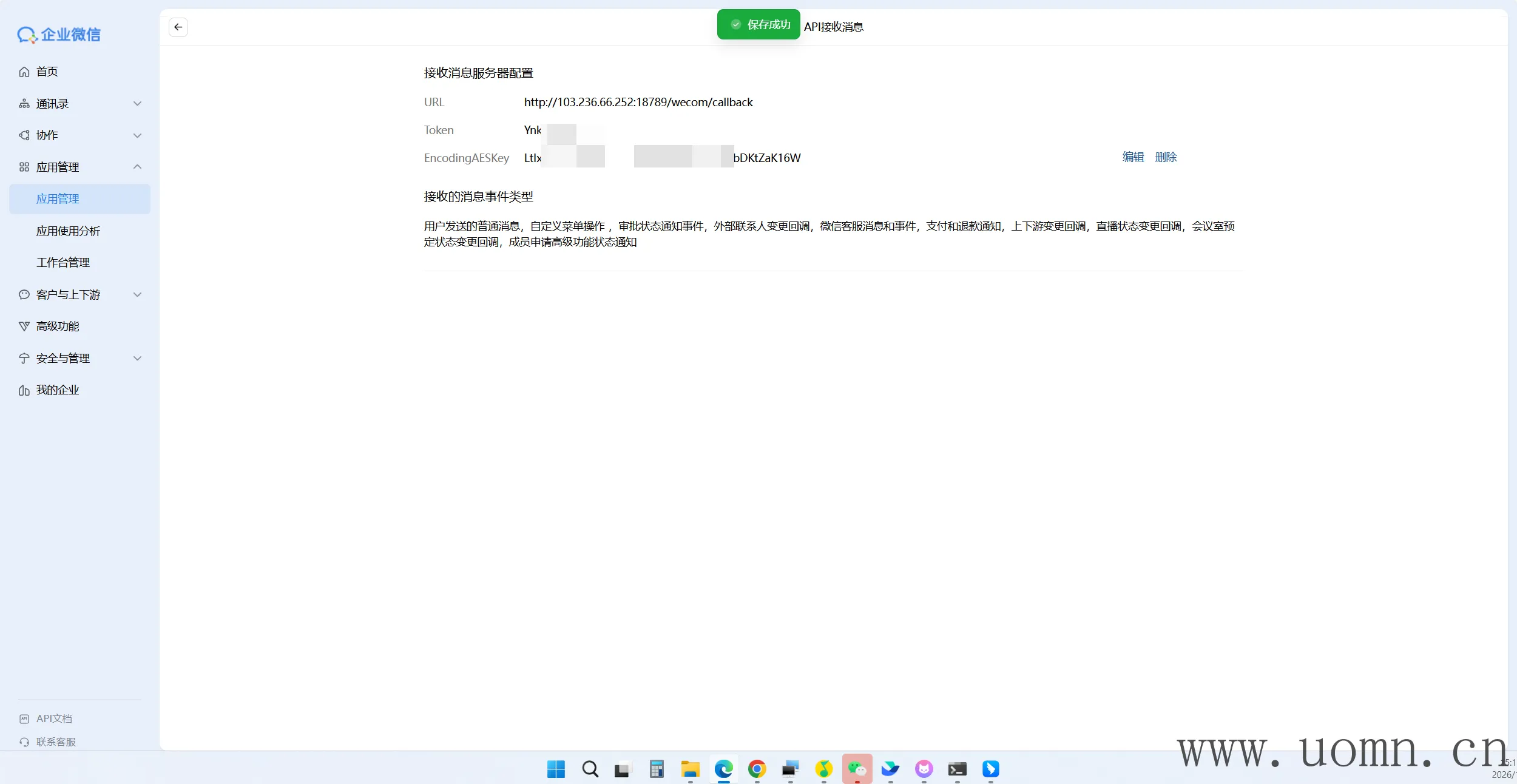Open Google Chrome from taskbar

pyautogui.click(x=757, y=769)
